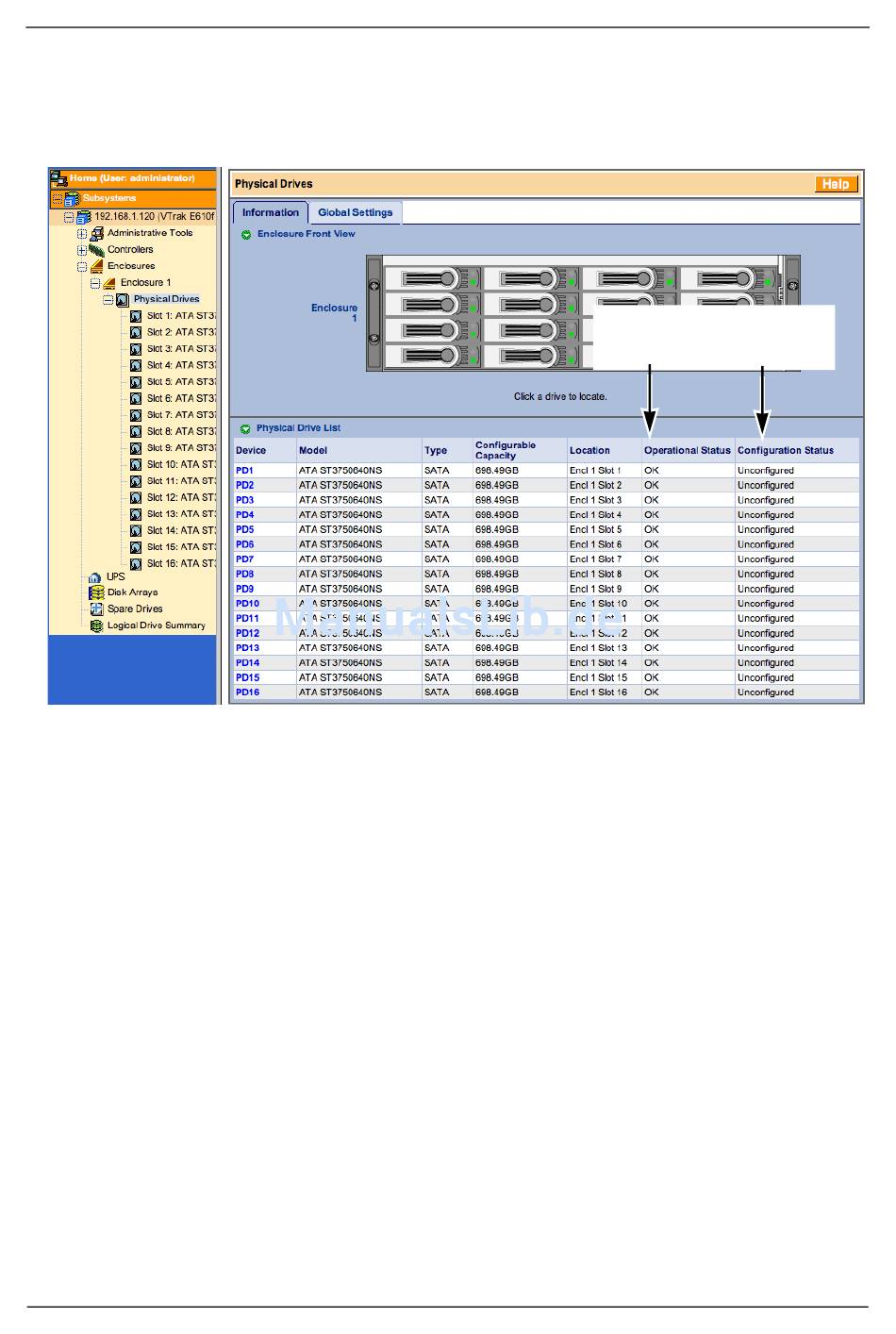Collapse the Enclosure Front View section
Image resolution: width=896 pixels, height=1334 pixels.
[246, 234]
